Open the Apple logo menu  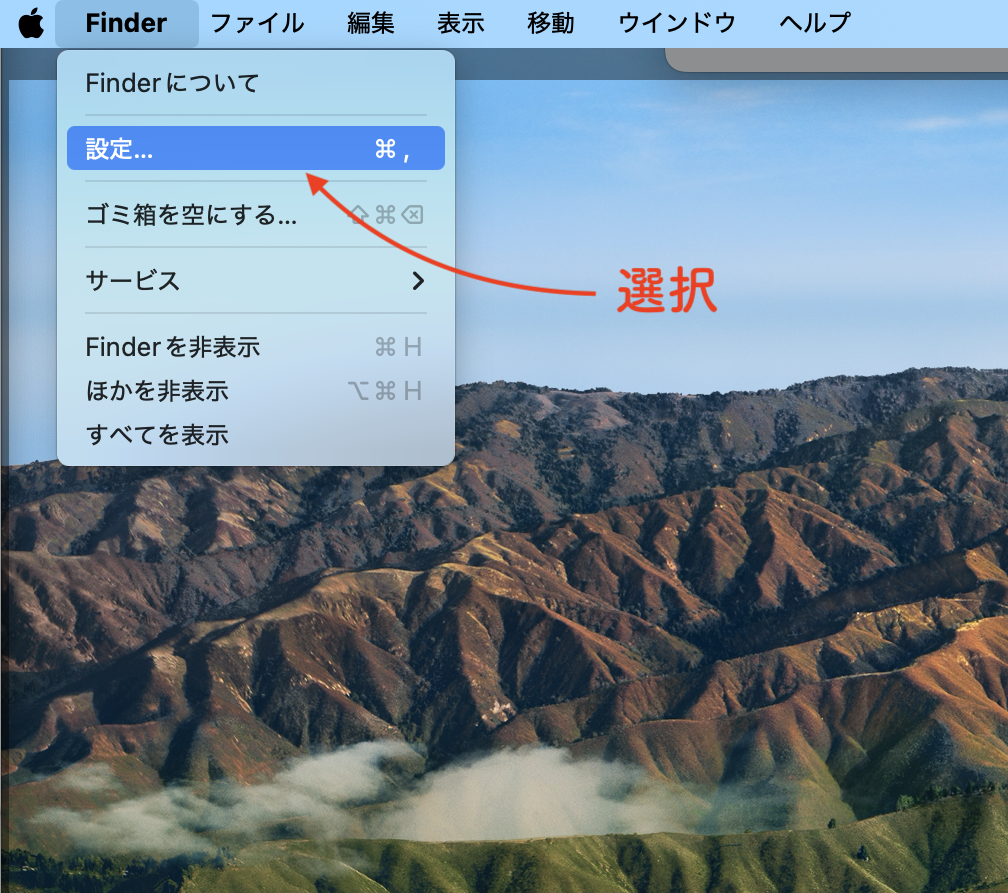point(31,24)
